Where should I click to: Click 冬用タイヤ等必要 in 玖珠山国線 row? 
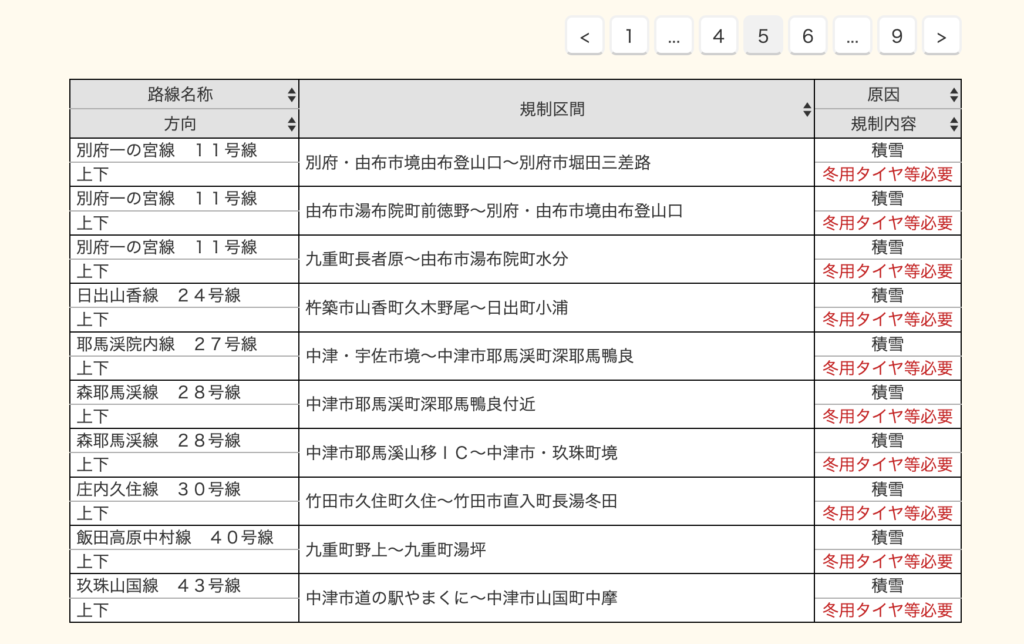coord(887,609)
